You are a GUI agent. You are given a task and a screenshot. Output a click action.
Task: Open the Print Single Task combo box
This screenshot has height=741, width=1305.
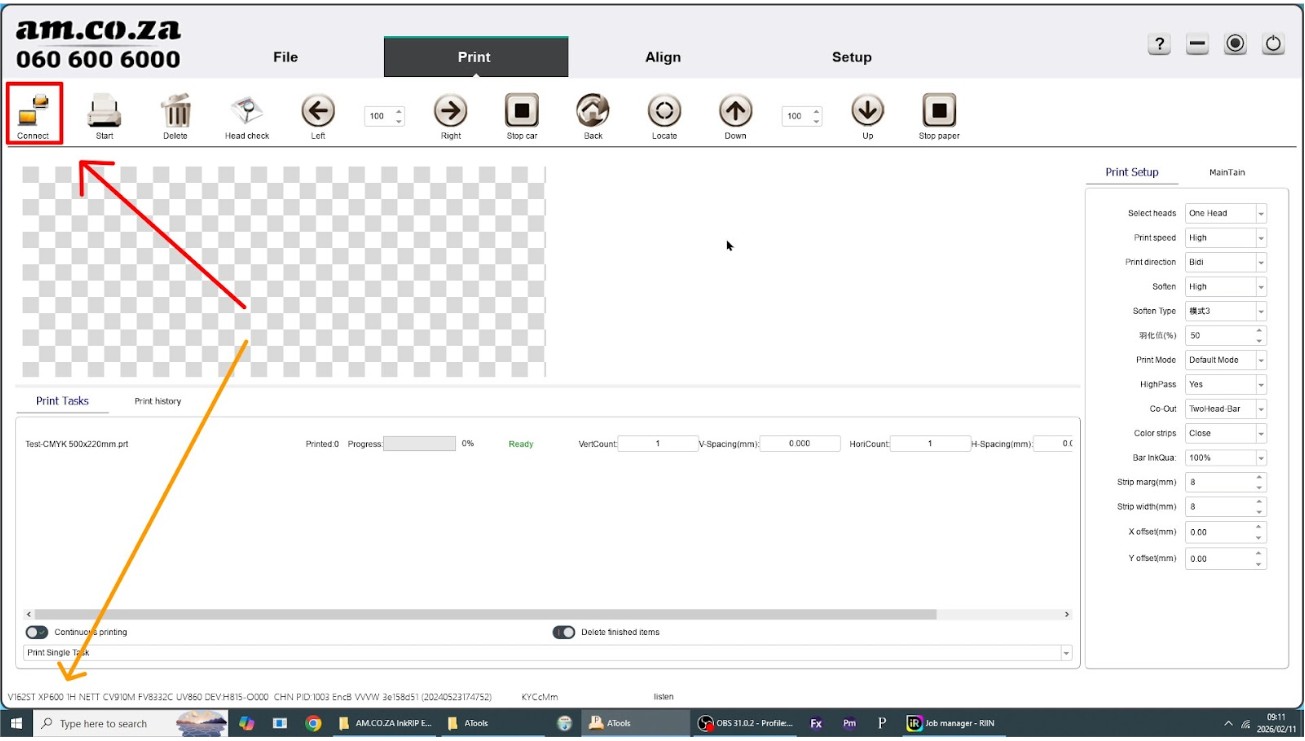[x=547, y=653]
